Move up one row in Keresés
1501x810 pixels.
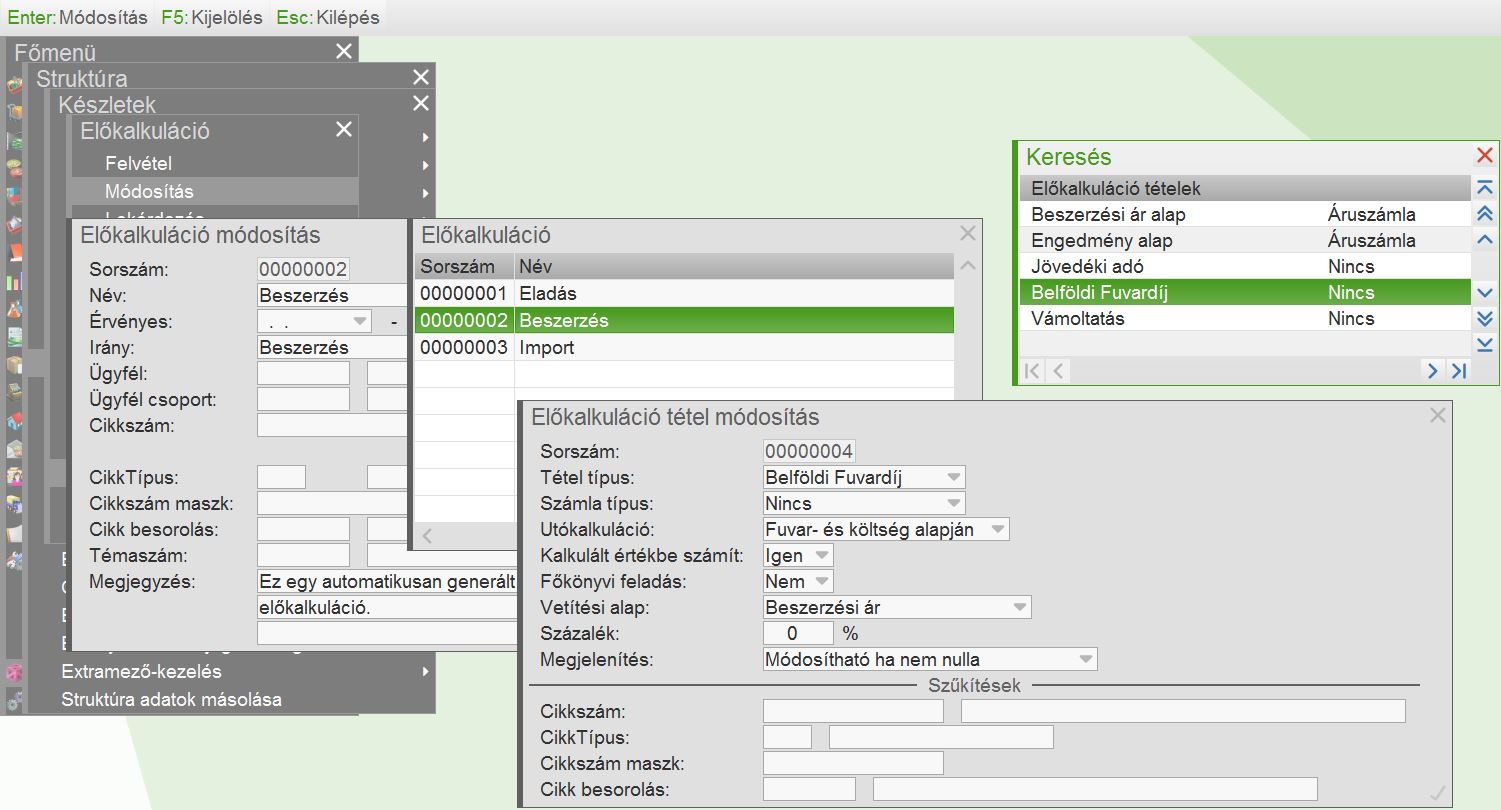click(1485, 240)
